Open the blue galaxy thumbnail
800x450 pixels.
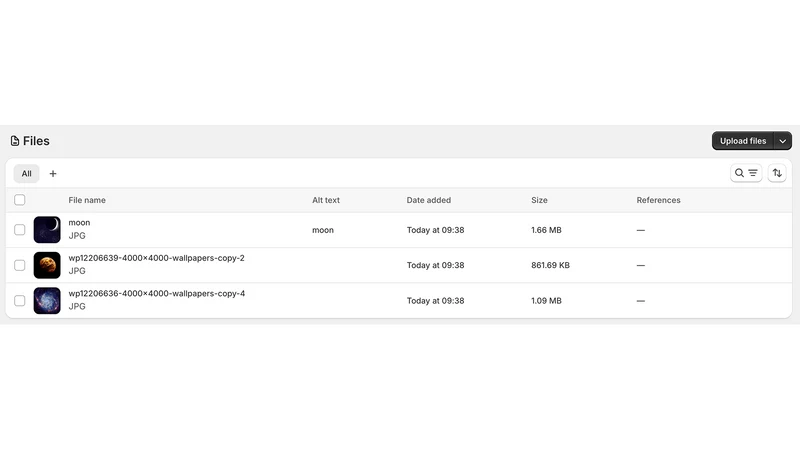tap(47, 301)
